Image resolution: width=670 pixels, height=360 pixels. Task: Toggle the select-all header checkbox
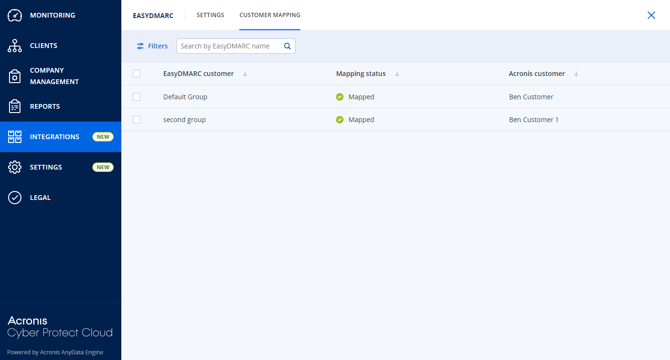(x=137, y=73)
